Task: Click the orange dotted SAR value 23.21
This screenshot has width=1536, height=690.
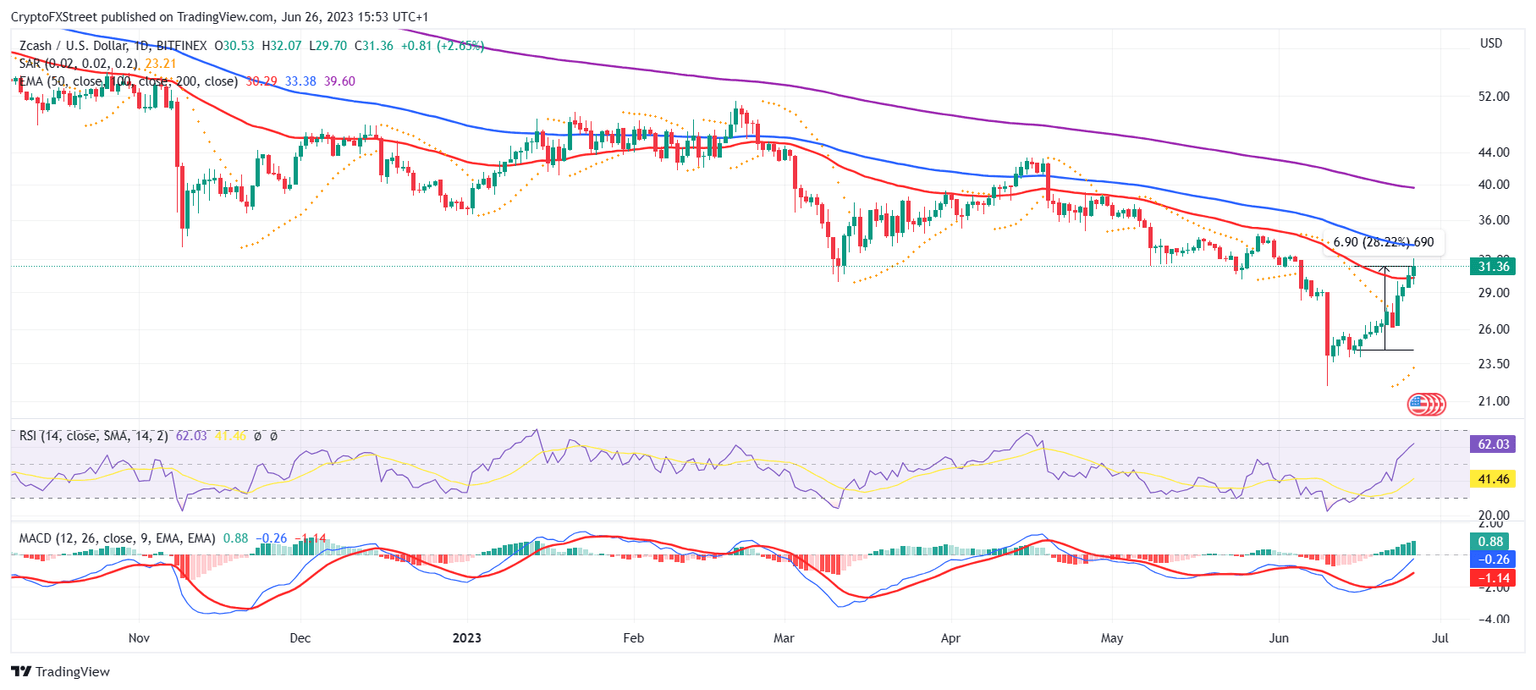Action: (162, 62)
